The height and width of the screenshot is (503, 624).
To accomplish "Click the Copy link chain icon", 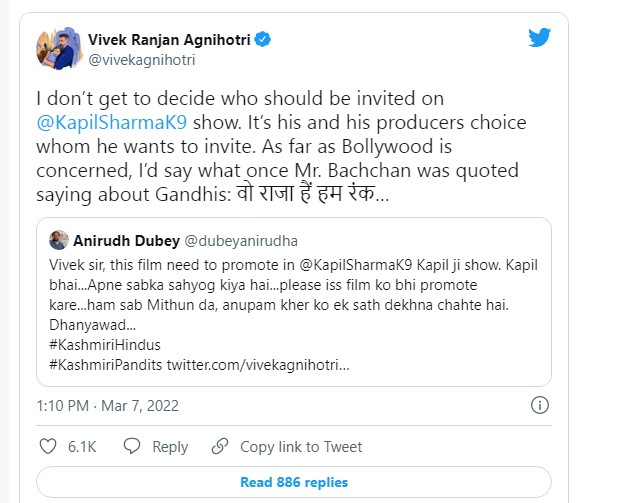I will (221, 447).
